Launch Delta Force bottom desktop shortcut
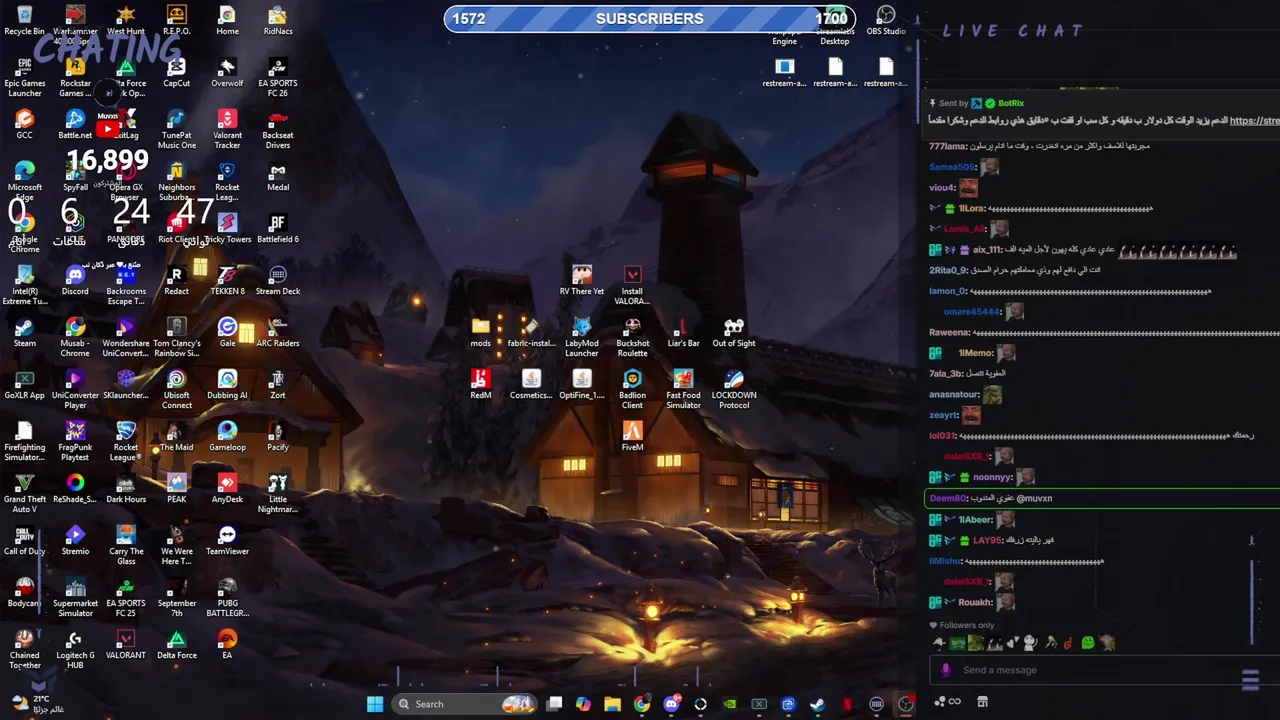This screenshot has width=1280, height=720. tap(176, 644)
